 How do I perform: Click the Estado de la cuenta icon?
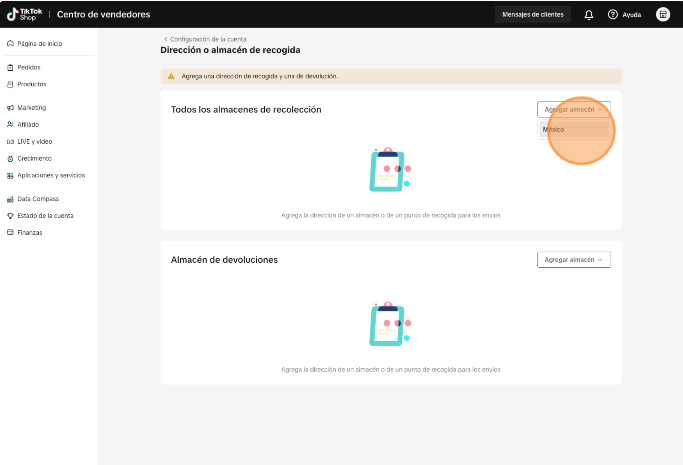coord(10,216)
